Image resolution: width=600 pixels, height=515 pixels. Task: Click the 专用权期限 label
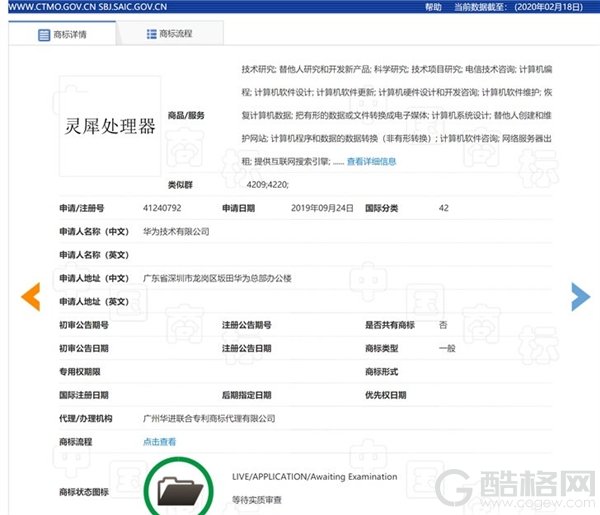(x=80, y=372)
